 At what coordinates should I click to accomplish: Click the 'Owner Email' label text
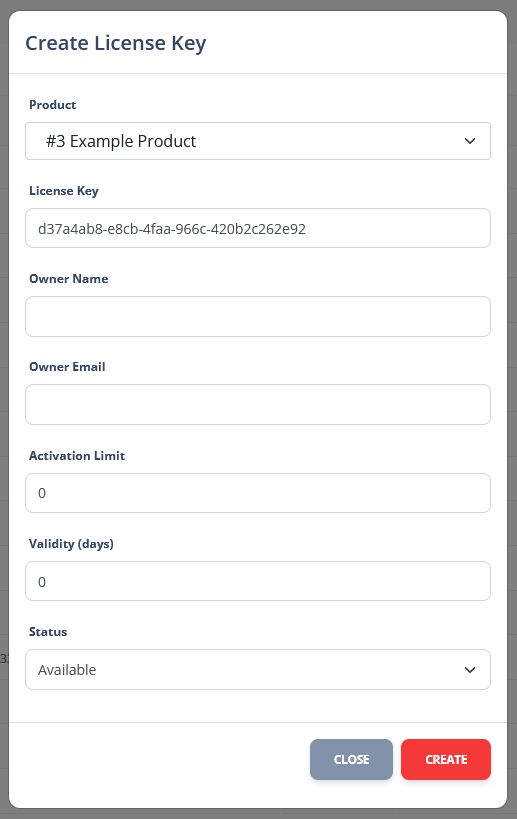[67, 367]
